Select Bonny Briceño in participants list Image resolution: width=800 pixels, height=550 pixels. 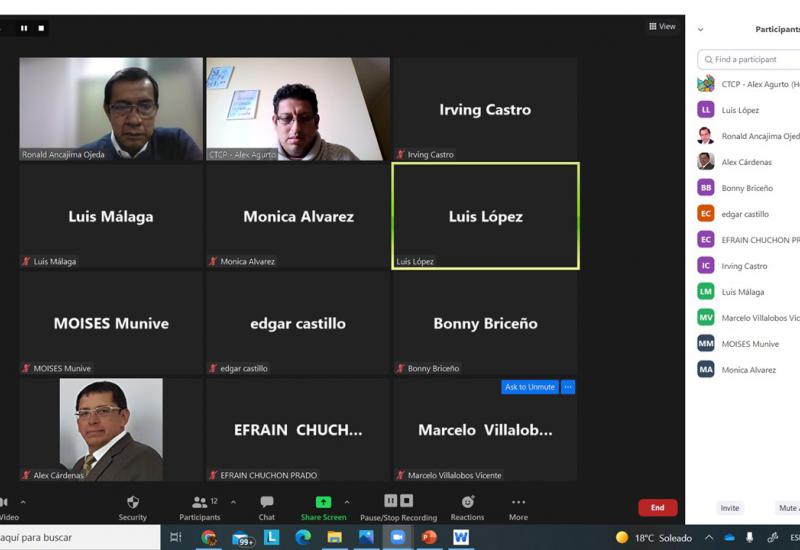click(x=747, y=188)
